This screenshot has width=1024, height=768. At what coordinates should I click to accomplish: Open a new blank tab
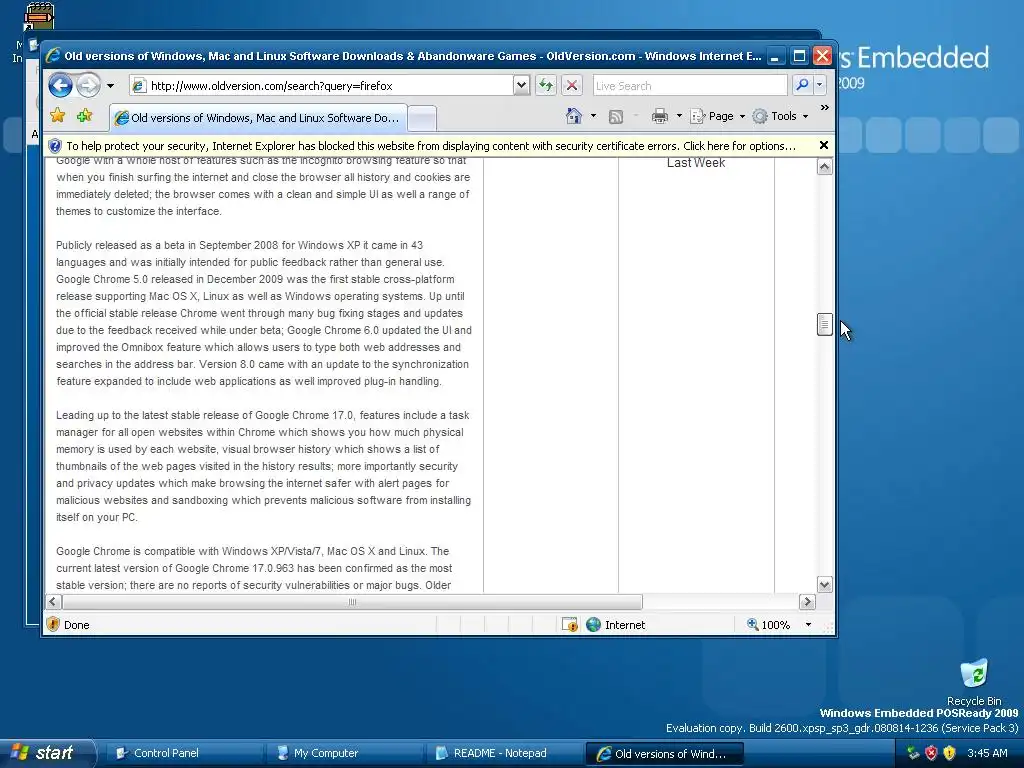click(422, 119)
